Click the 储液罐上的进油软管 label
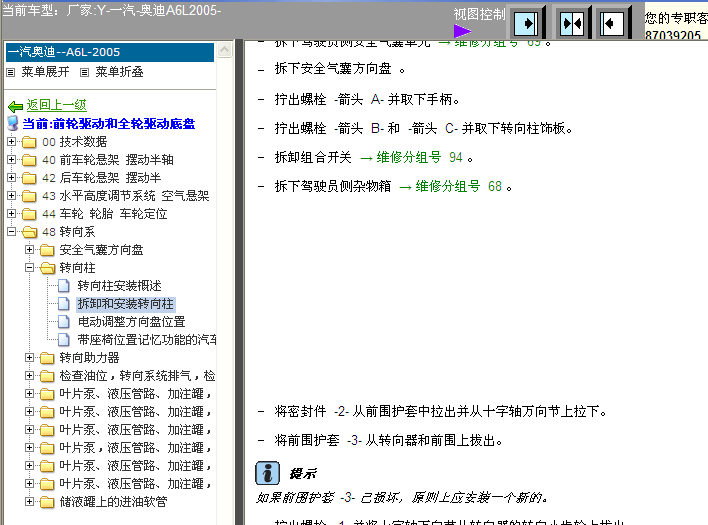708x525 pixels. (x=113, y=502)
